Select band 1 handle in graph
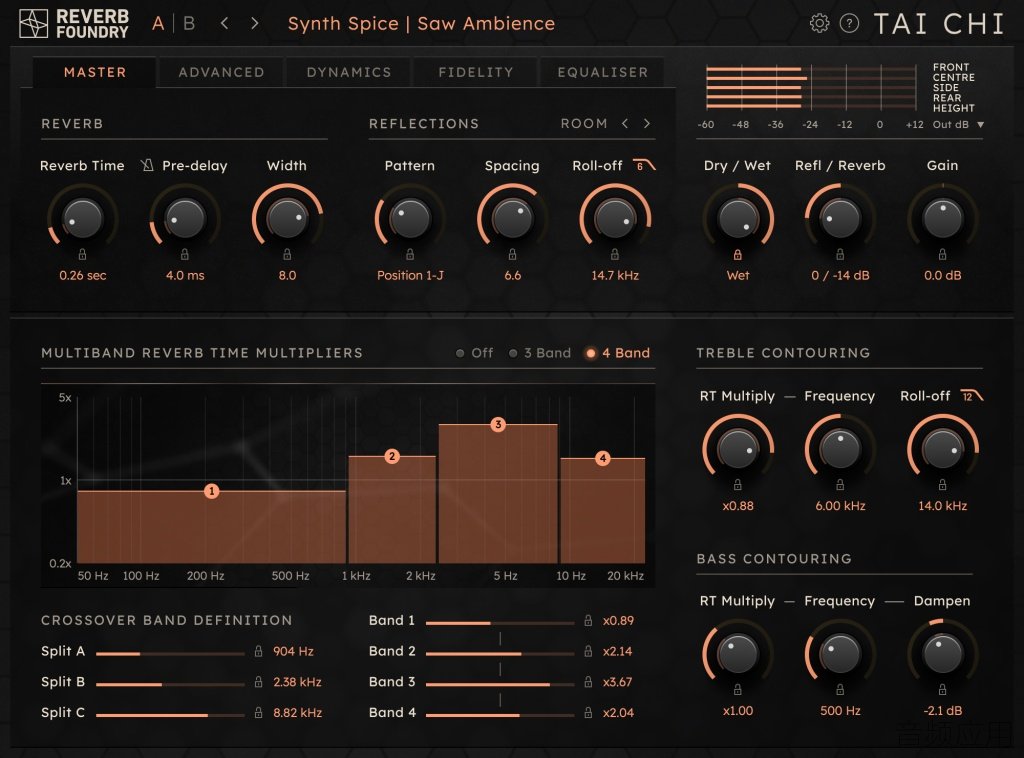This screenshot has width=1024, height=758. click(x=211, y=491)
